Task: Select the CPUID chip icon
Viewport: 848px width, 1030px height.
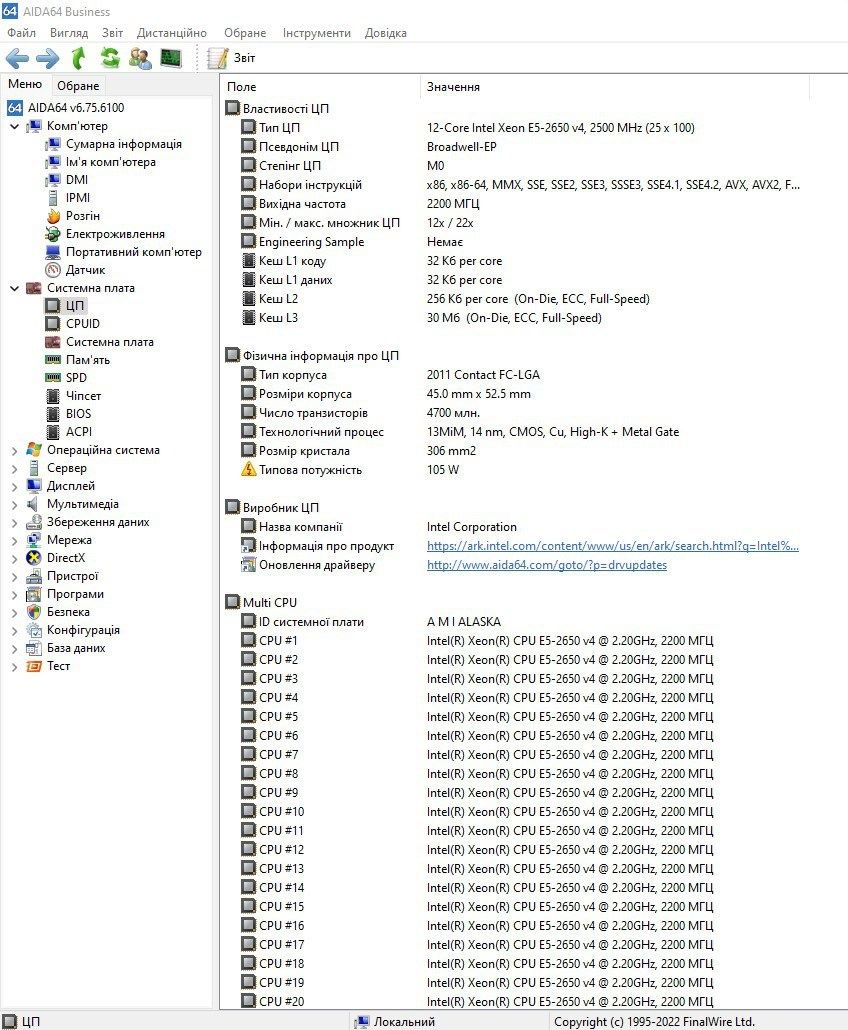Action: pyautogui.click(x=53, y=324)
